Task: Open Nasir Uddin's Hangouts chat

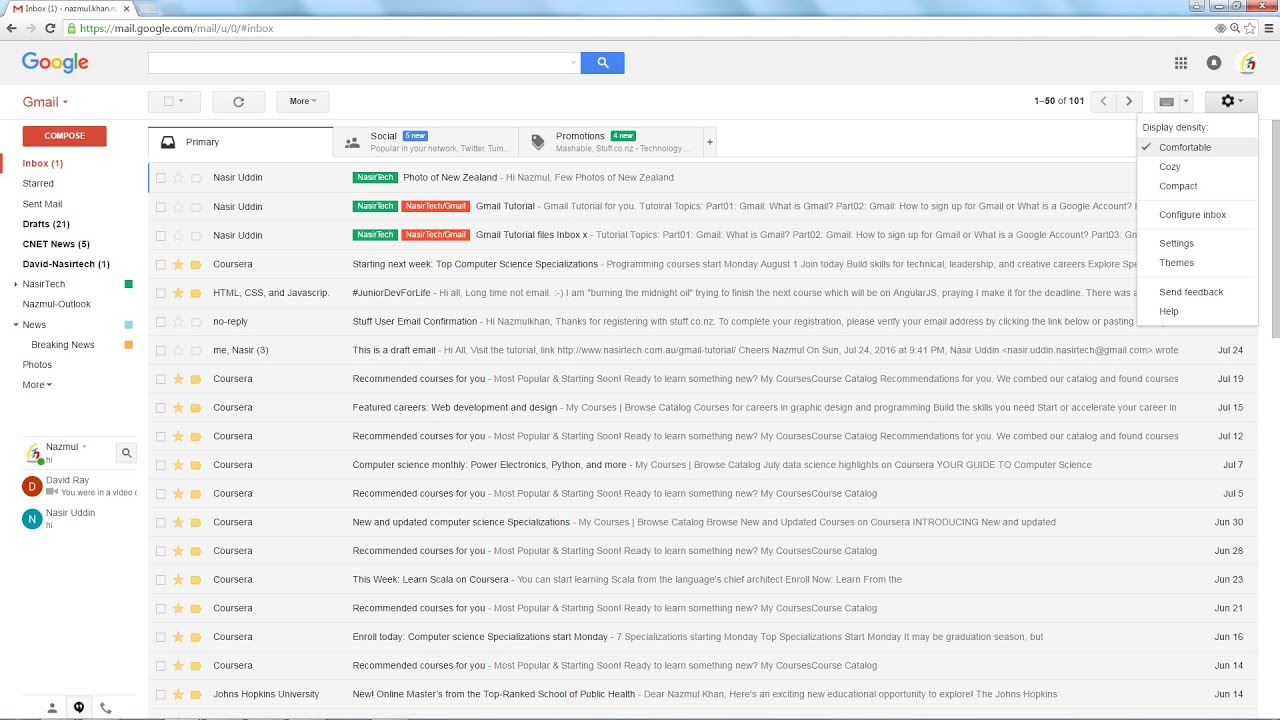Action: pos(78,518)
